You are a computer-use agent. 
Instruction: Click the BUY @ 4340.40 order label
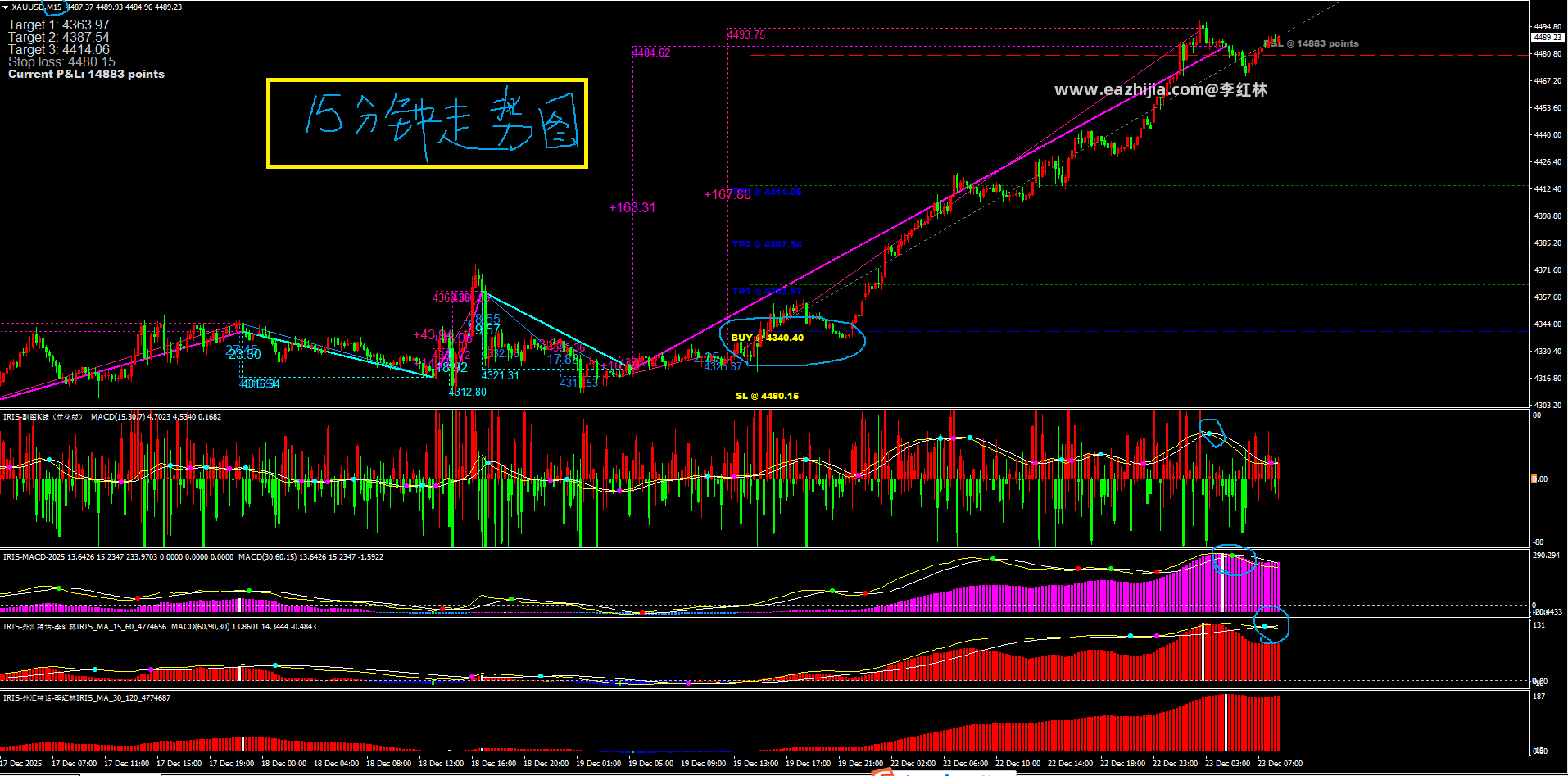click(x=767, y=338)
